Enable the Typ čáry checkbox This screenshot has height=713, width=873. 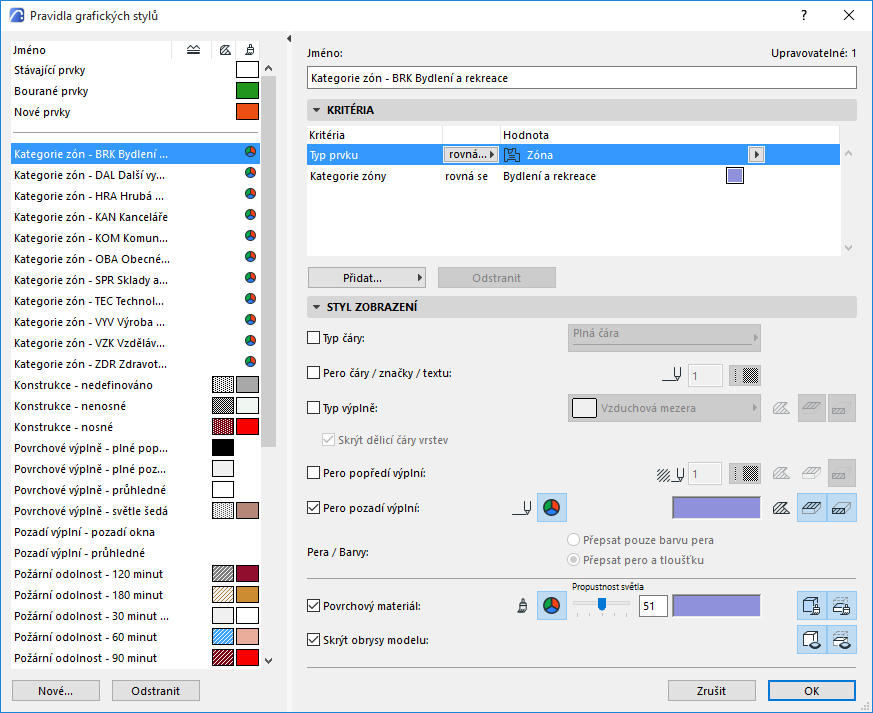[313, 338]
